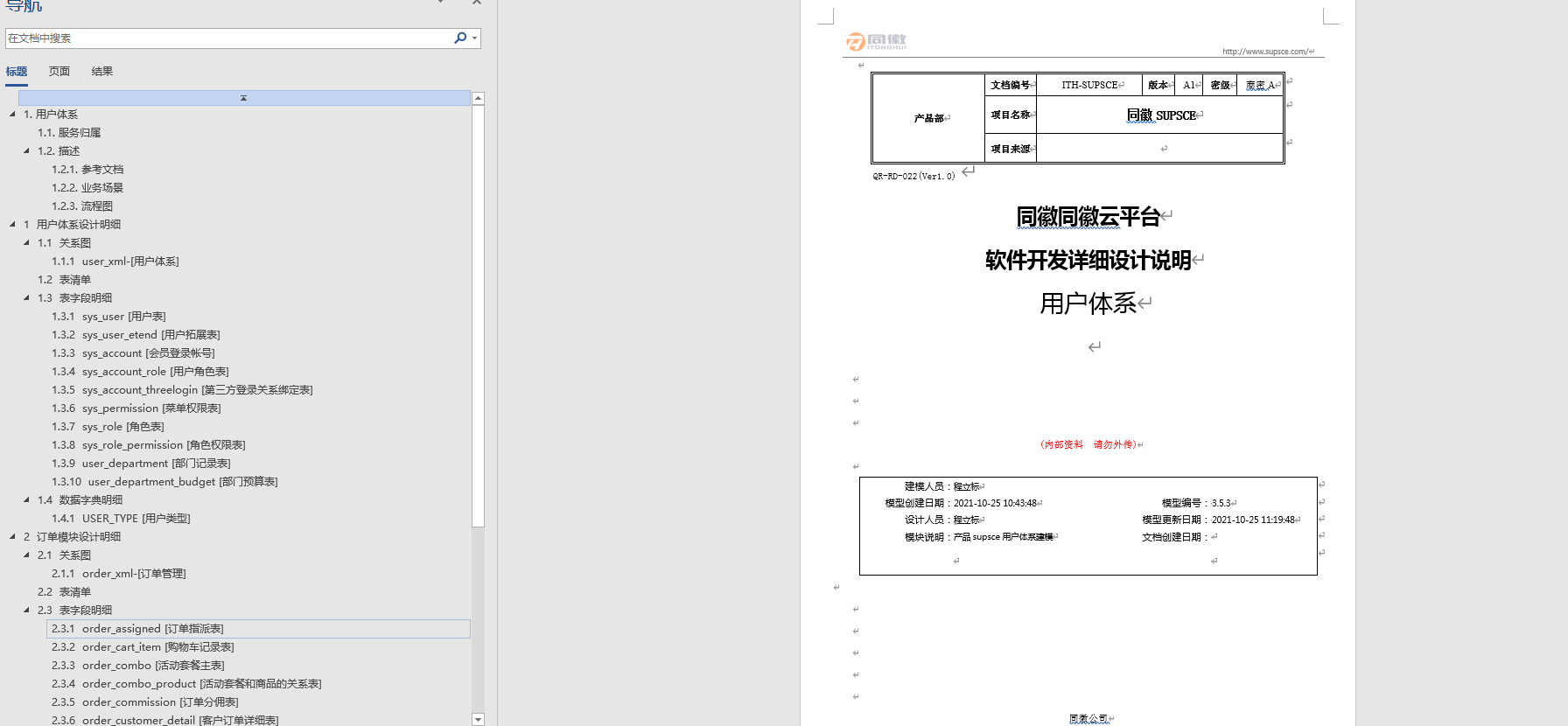Collapse the '1 用户体系设计明细' heading
This screenshot has width=1568, height=726.
click(x=12, y=224)
